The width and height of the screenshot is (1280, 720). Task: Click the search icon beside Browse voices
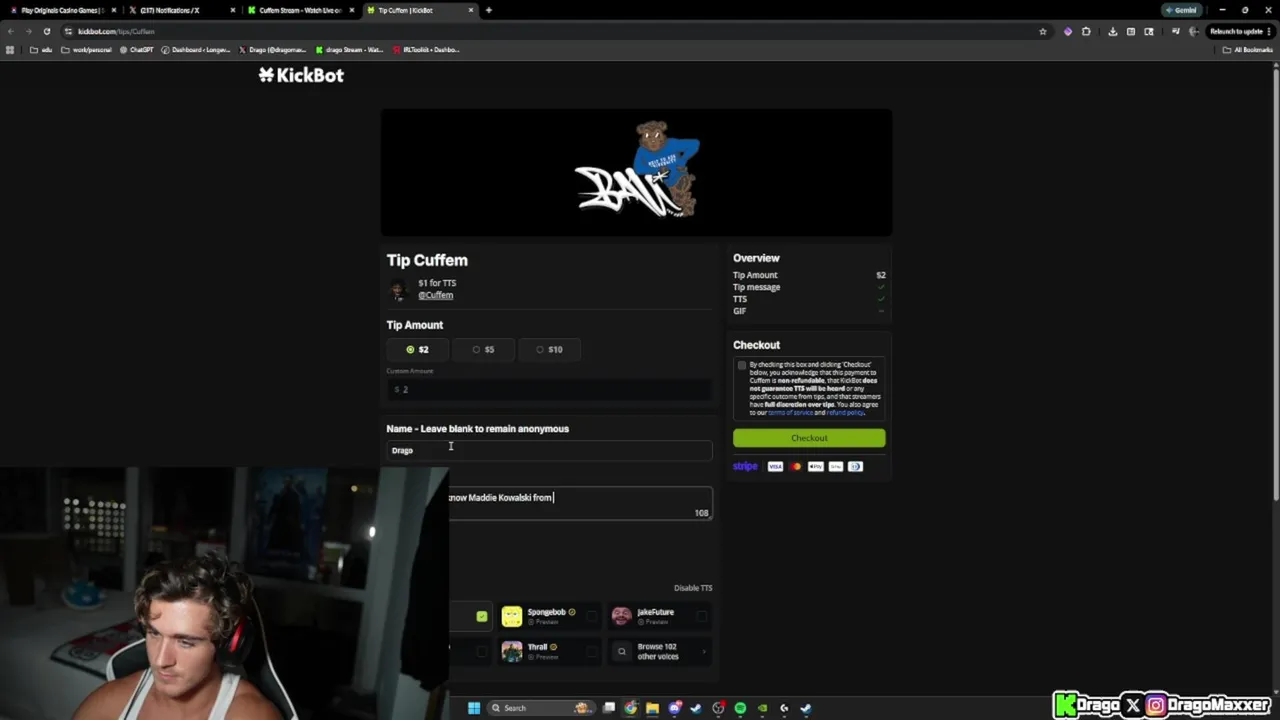click(621, 651)
